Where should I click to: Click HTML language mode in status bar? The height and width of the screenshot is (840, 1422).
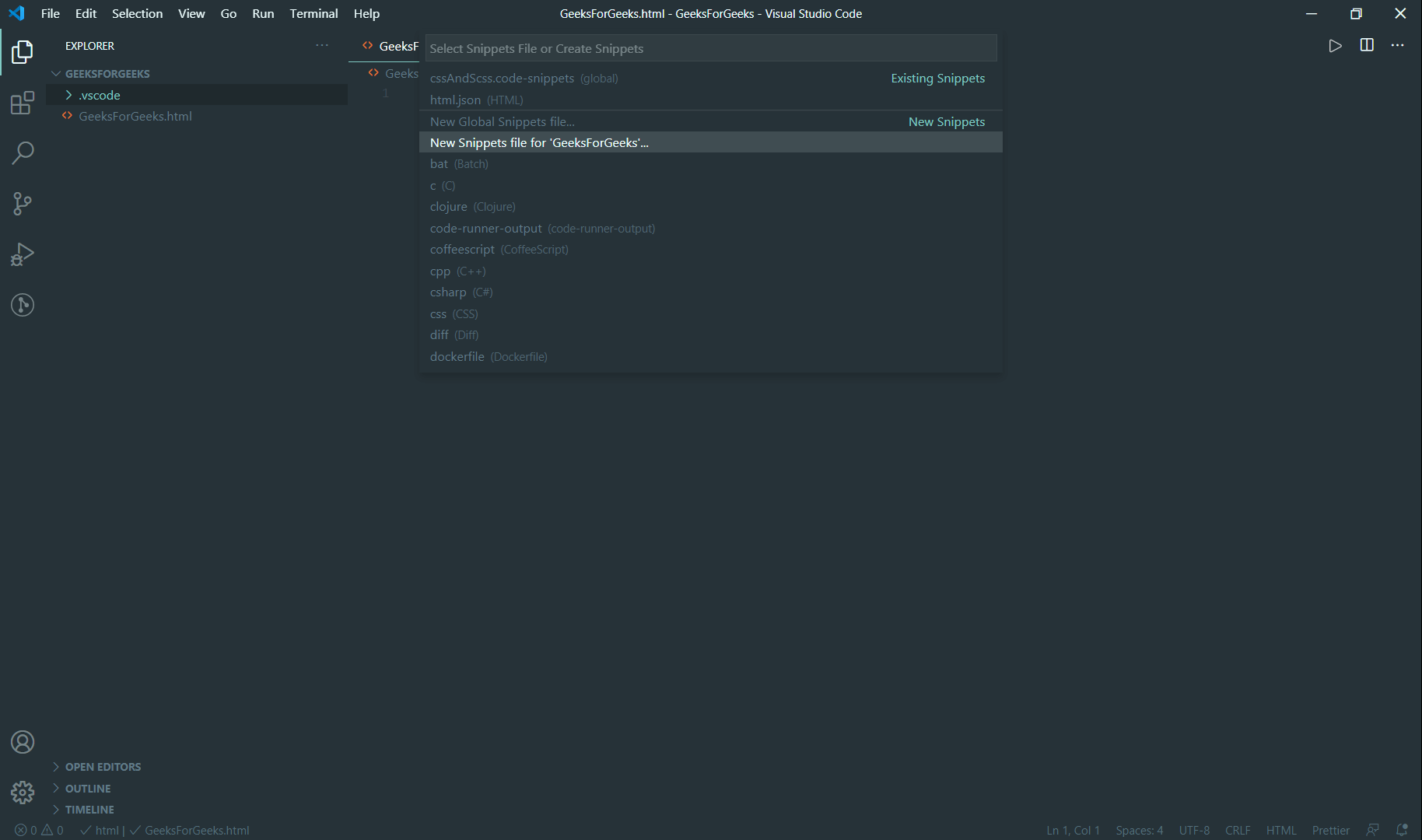point(1281,830)
